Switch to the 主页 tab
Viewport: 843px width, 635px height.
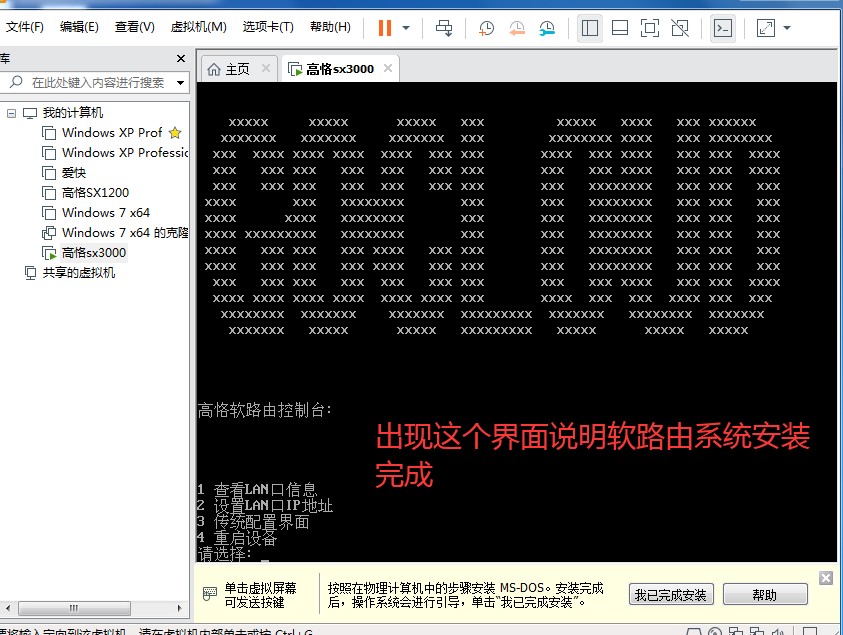[237, 69]
